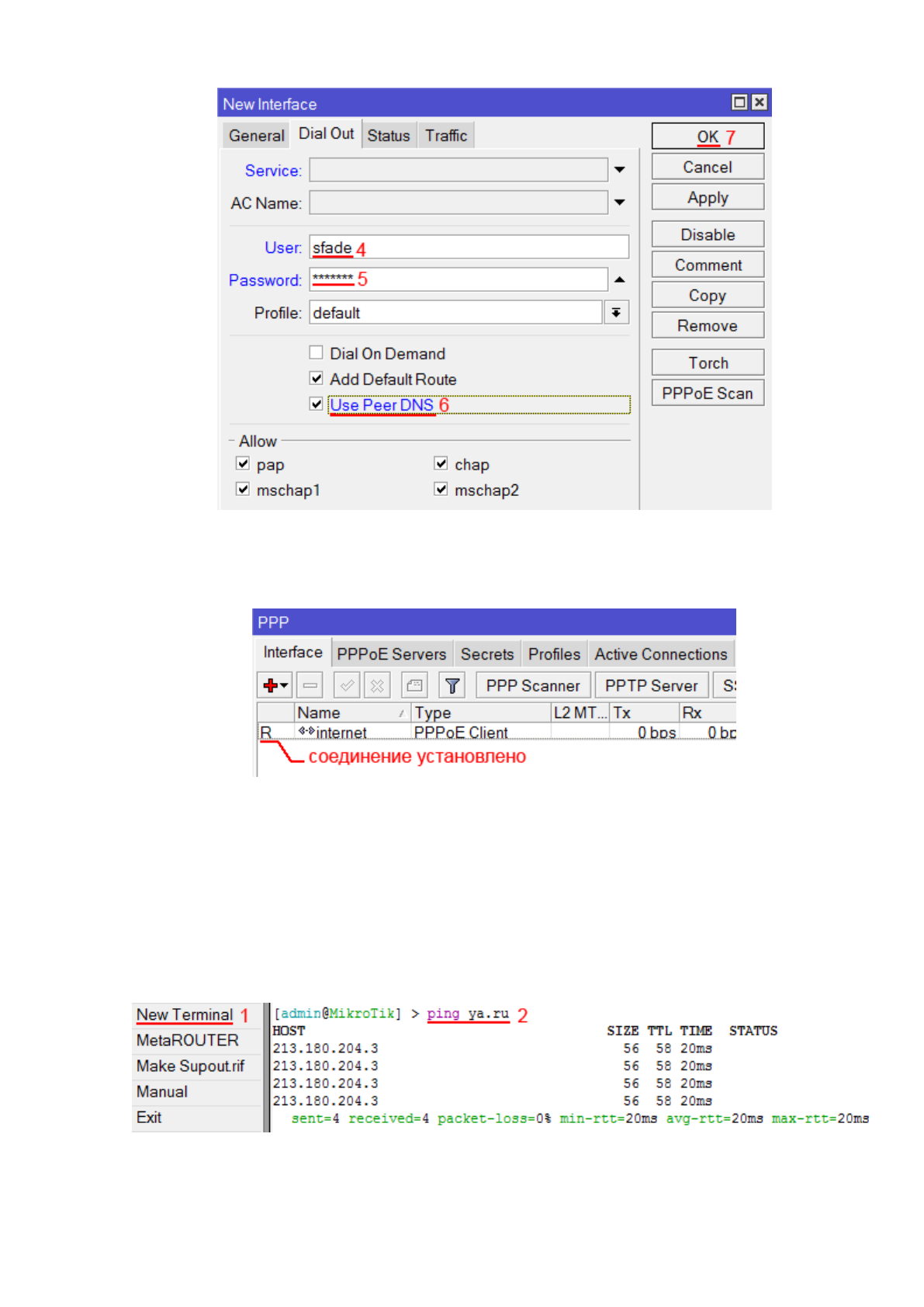The height and width of the screenshot is (1307, 924).
Task: Click into the AC Name field
Action: coord(459,203)
